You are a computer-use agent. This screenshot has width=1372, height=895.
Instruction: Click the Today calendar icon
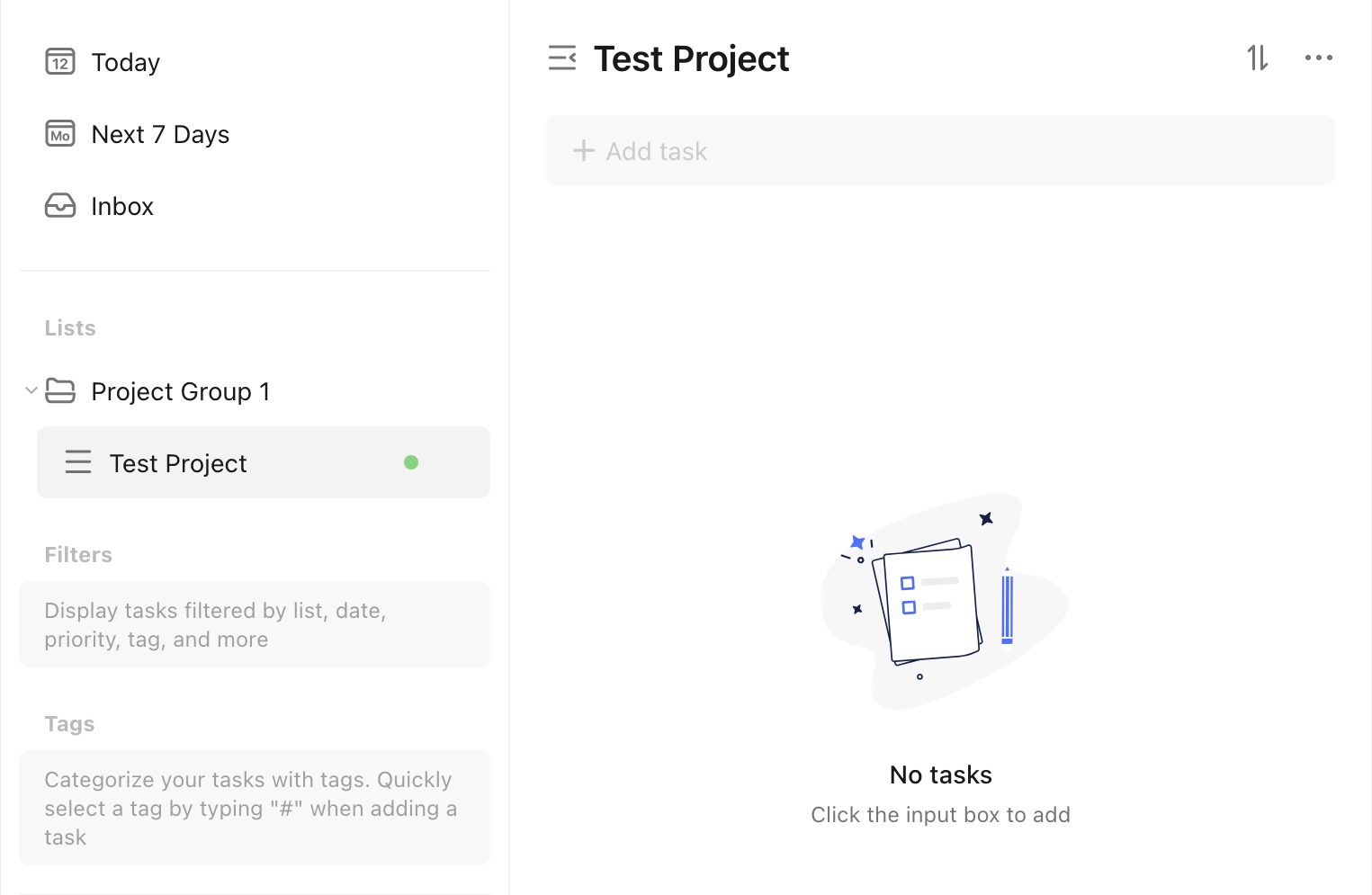(60, 62)
